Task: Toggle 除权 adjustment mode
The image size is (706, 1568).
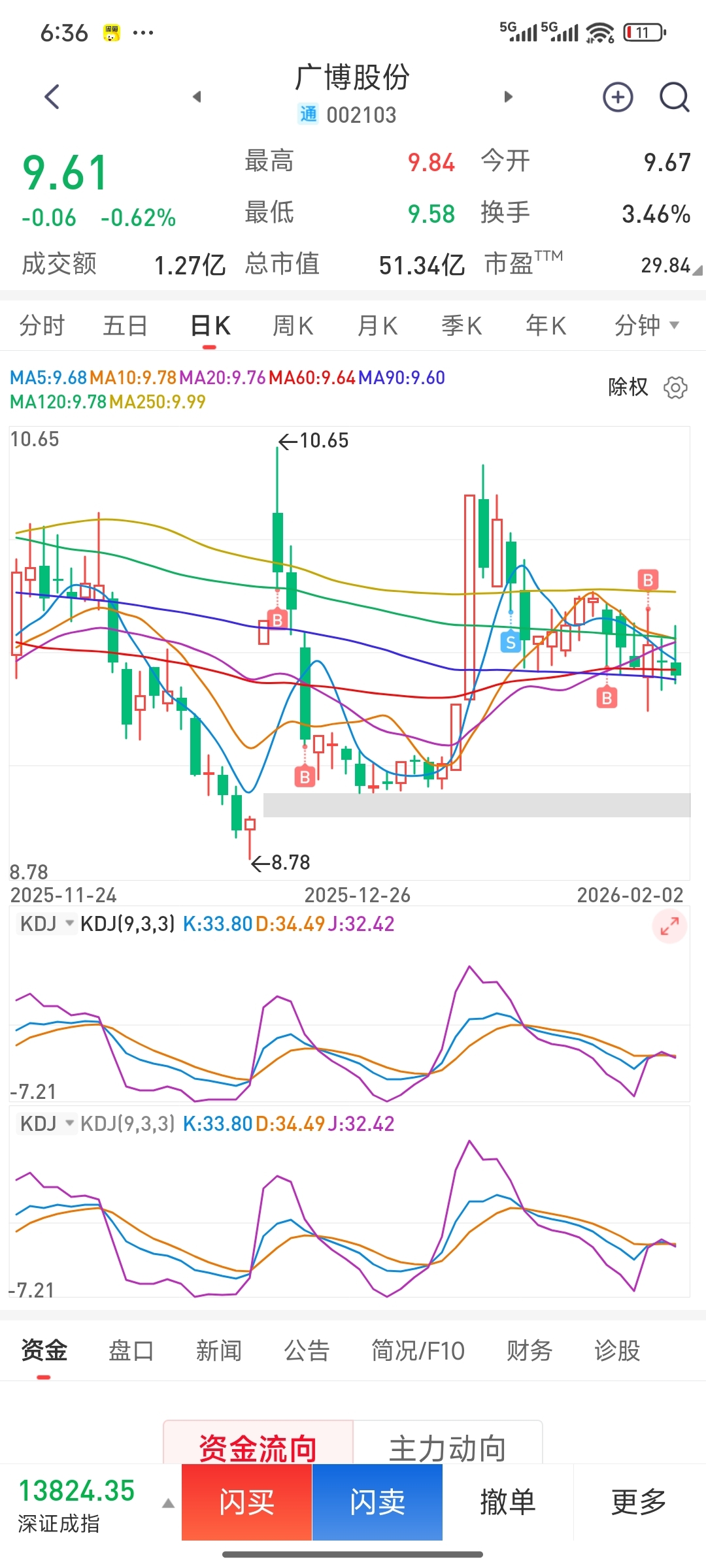Action: 628,387
